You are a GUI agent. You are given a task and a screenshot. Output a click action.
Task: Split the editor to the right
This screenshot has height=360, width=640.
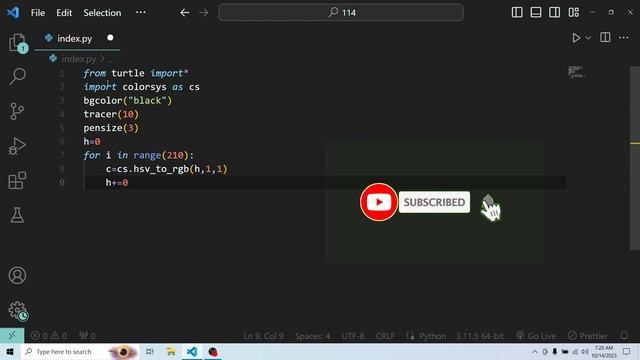click(x=605, y=38)
